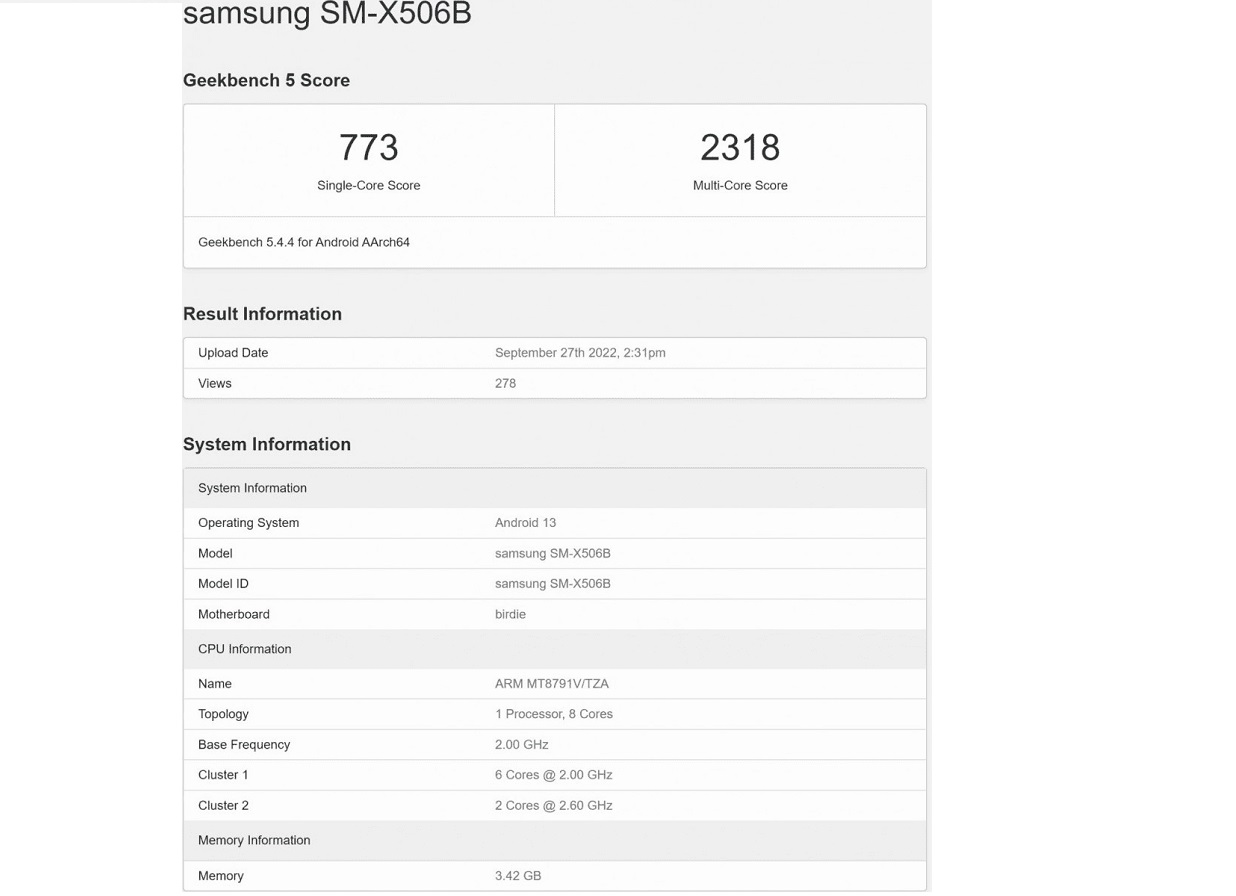
Task: Click the '6 Cores @ 2.00 GHz' value
Action: tap(554, 775)
